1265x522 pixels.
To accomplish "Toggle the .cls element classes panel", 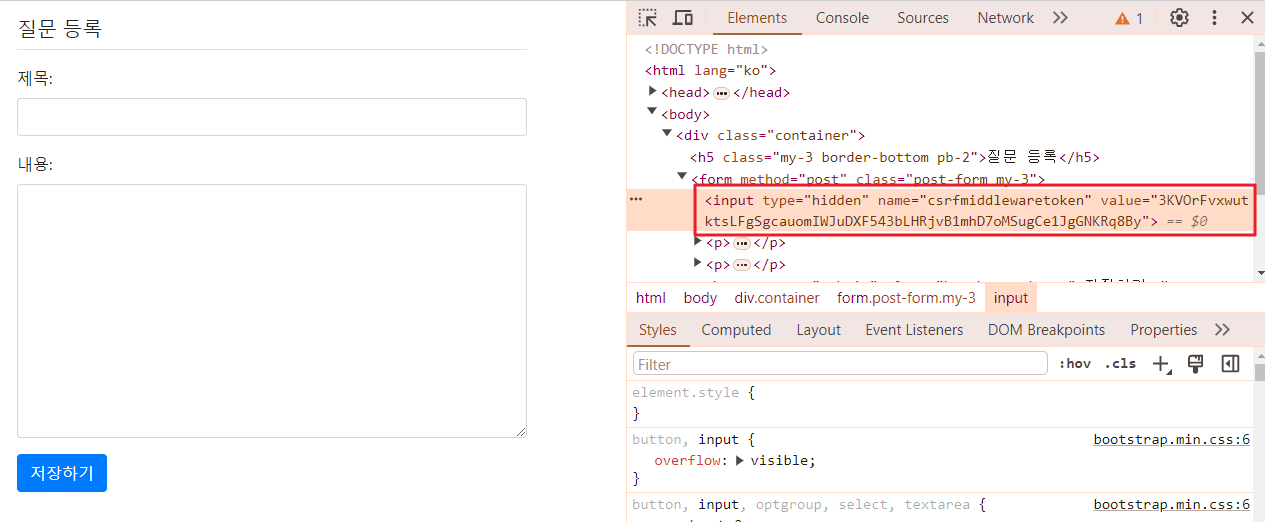I will coord(1120,364).
